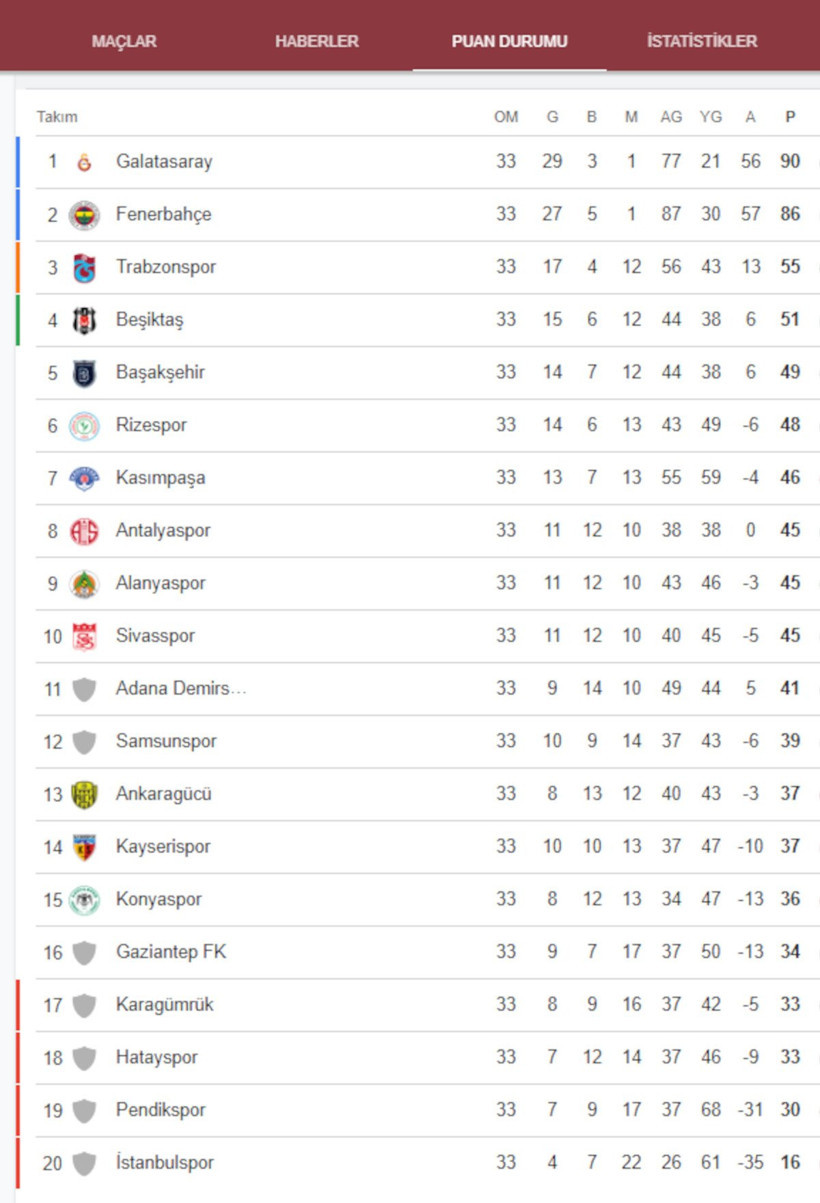The image size is (820, 1203).
Task: Click the Antalyaspor red logo
Action: click(84, 531)
